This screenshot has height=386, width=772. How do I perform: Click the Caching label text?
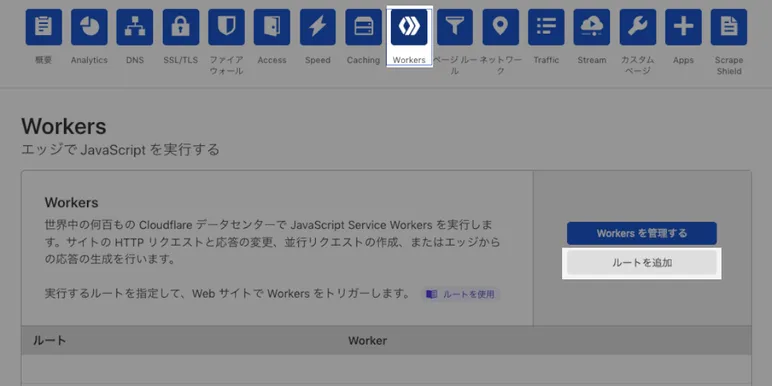[363, 60]
